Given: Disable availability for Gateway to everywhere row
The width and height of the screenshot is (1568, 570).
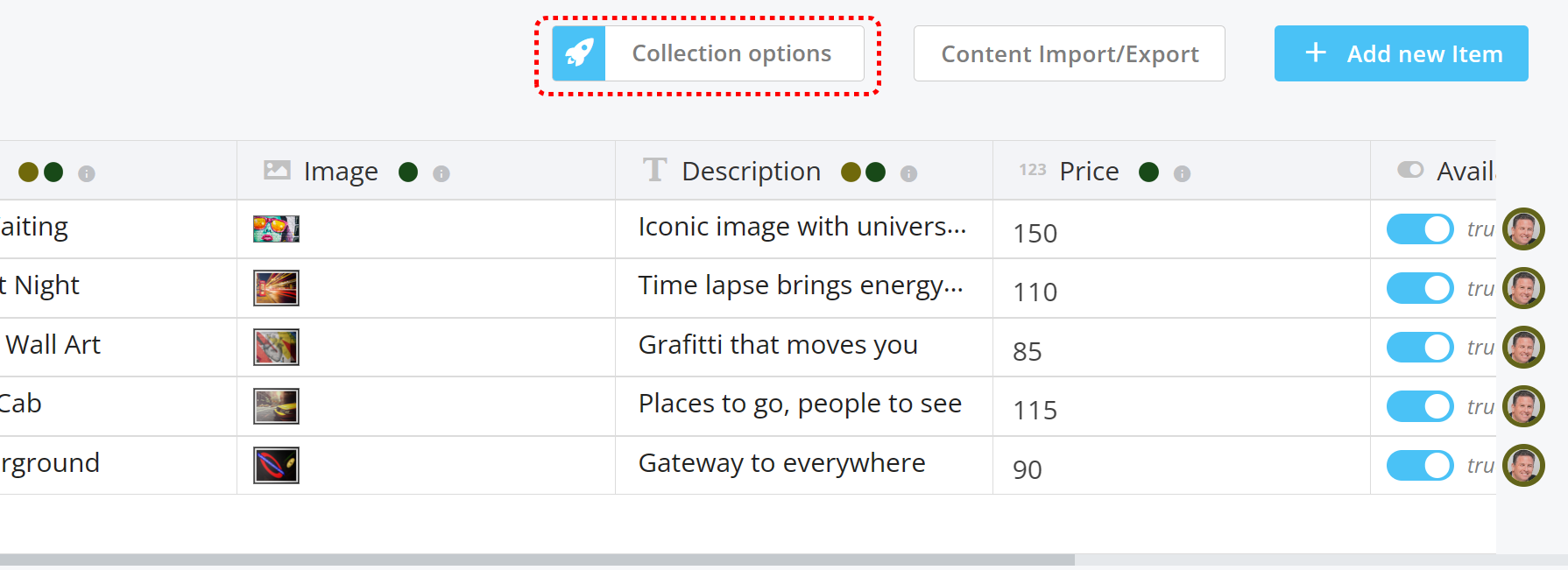Looking at the screenshot, I should (1419, 466).
